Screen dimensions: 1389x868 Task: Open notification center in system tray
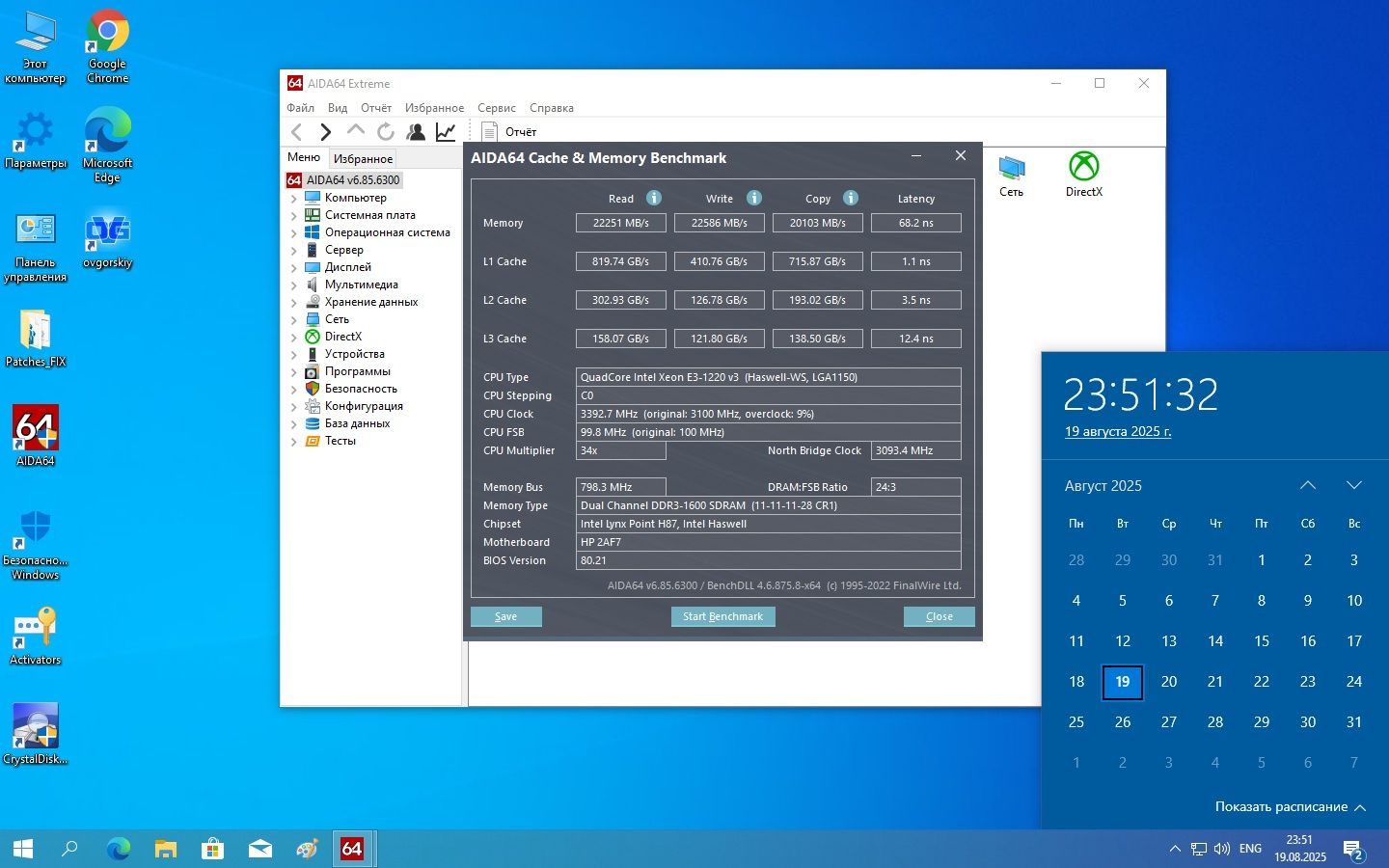click(1354, 850)
